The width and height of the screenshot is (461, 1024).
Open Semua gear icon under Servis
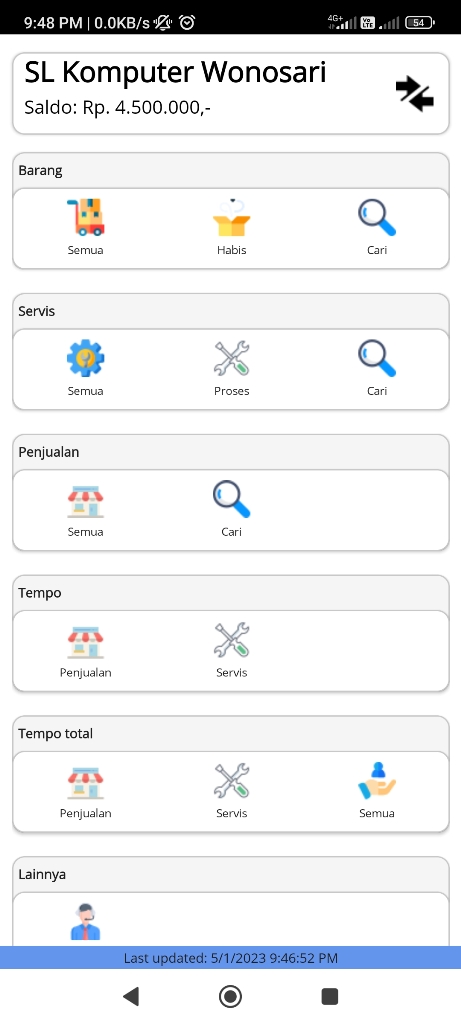click(86, 358)
